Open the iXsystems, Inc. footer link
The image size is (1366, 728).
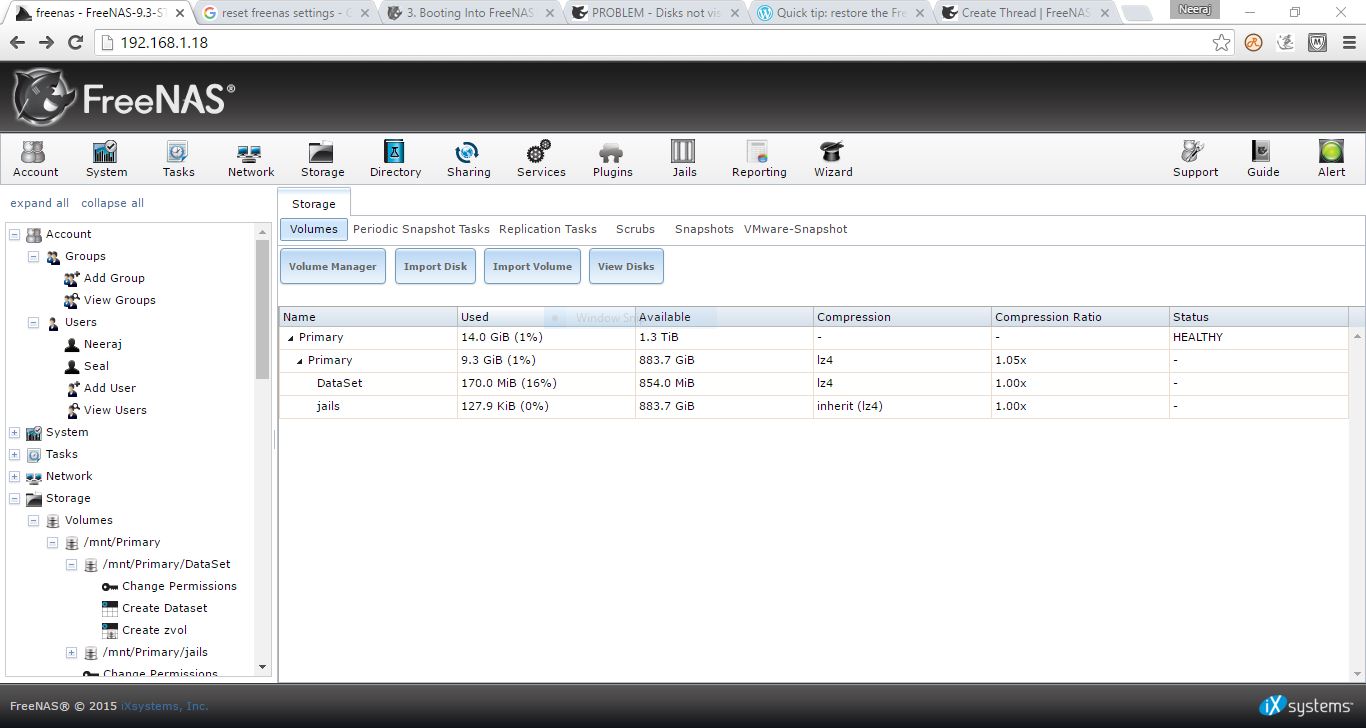pos(165,706)
